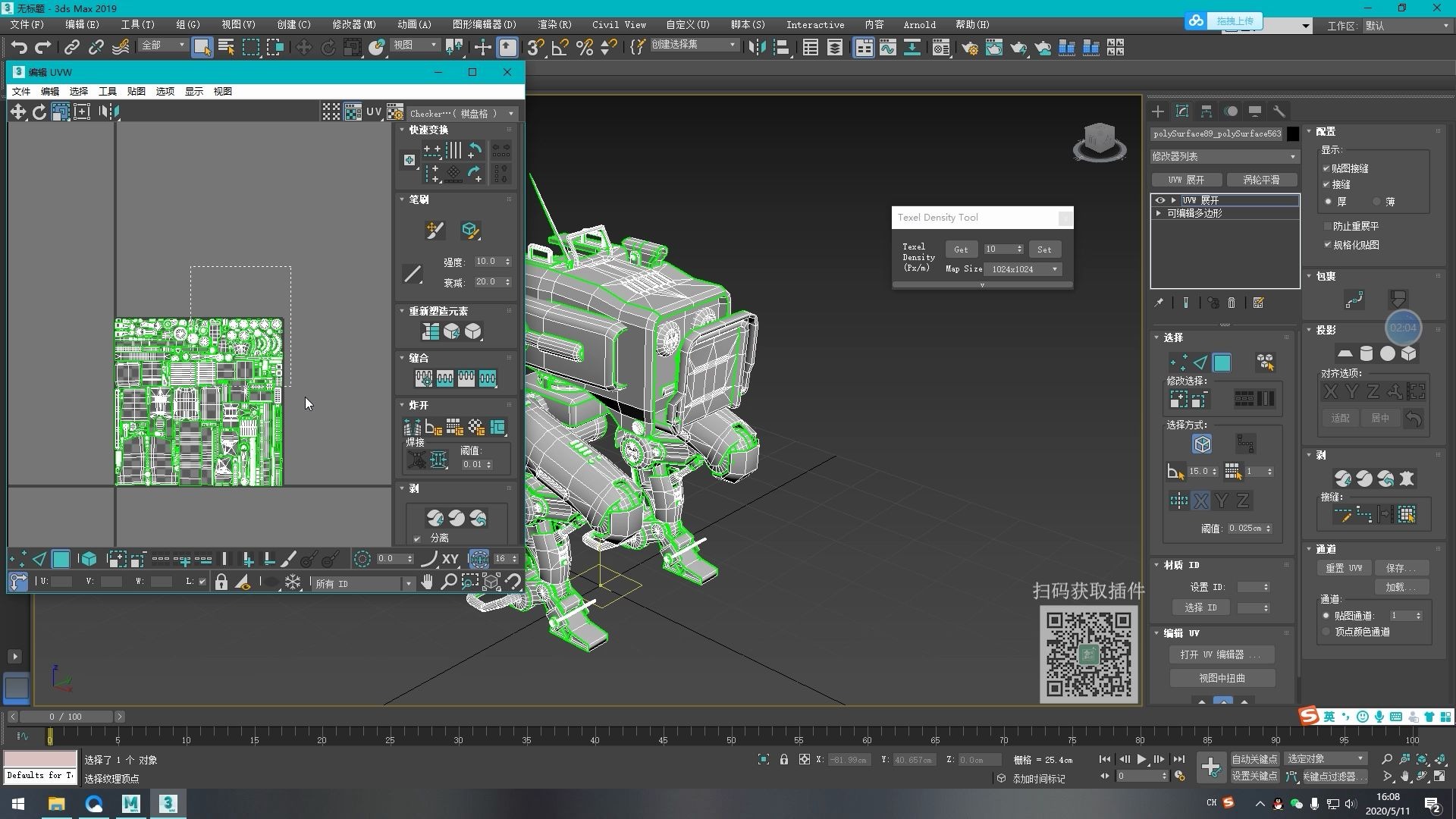Click the Remove modifier trash icon

1232,303
